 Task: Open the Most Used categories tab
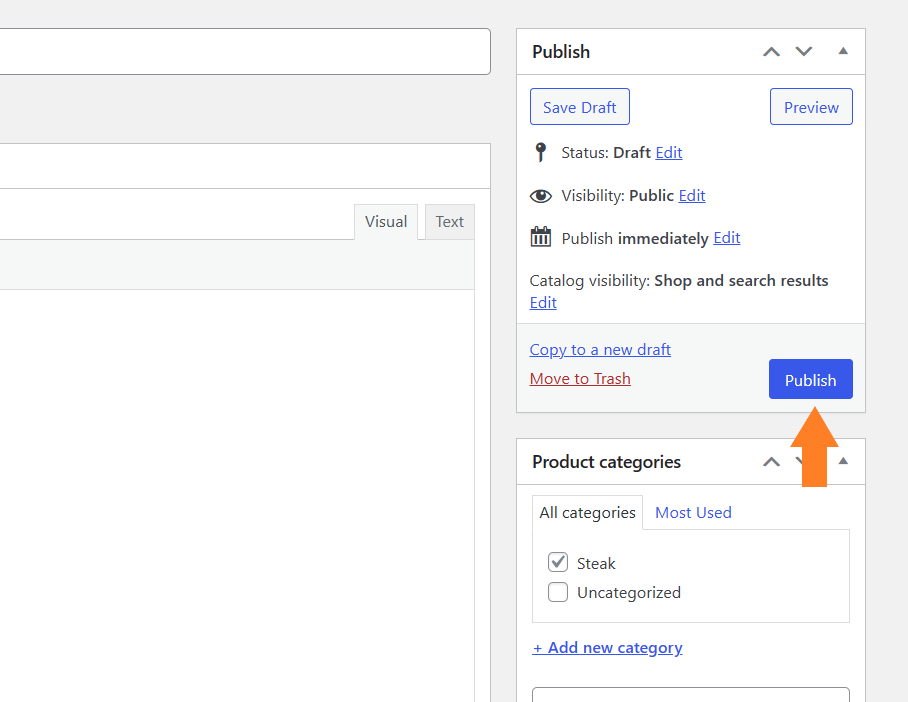click(x=693, y=513)
